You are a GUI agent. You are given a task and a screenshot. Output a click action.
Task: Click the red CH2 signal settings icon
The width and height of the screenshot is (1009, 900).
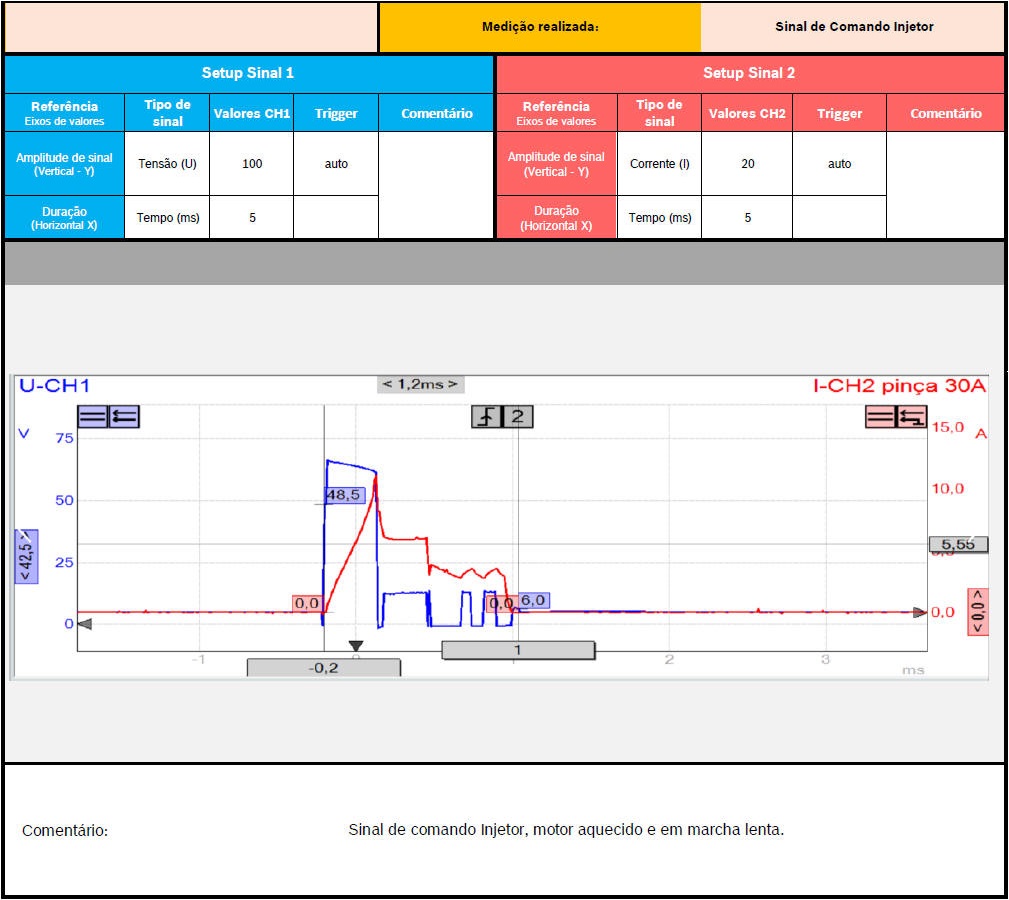[x=912, y=417]
